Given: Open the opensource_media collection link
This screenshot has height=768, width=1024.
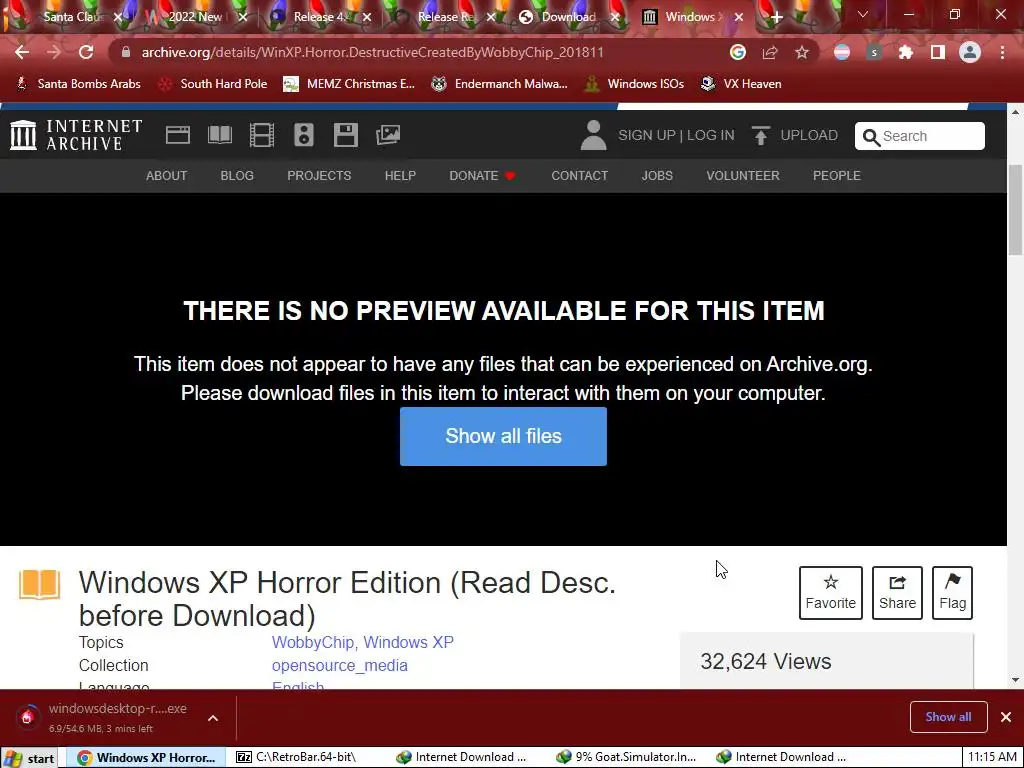Looking at the screenshot, I should pyautogui.click(x=340, y=665).
